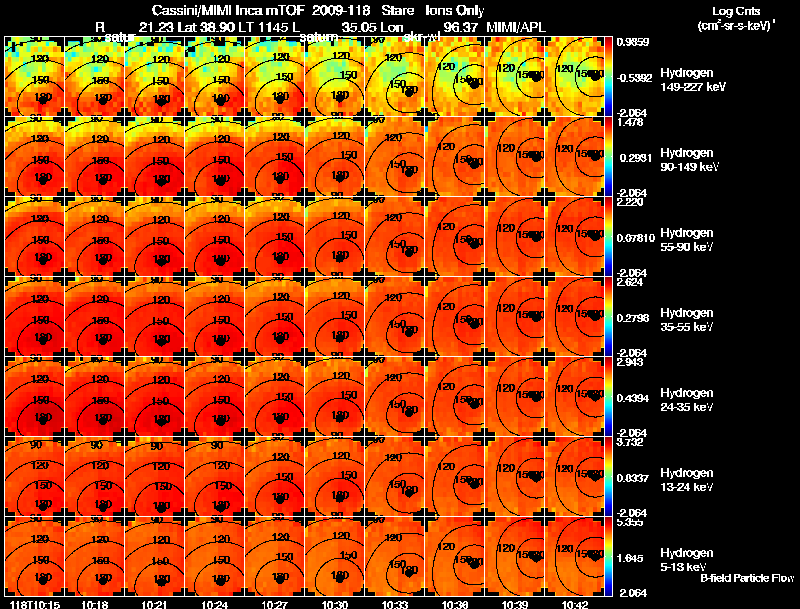Click the MIMI/APL label in header
The height and width of the screenshot is (609, 800).
point(516,27)
